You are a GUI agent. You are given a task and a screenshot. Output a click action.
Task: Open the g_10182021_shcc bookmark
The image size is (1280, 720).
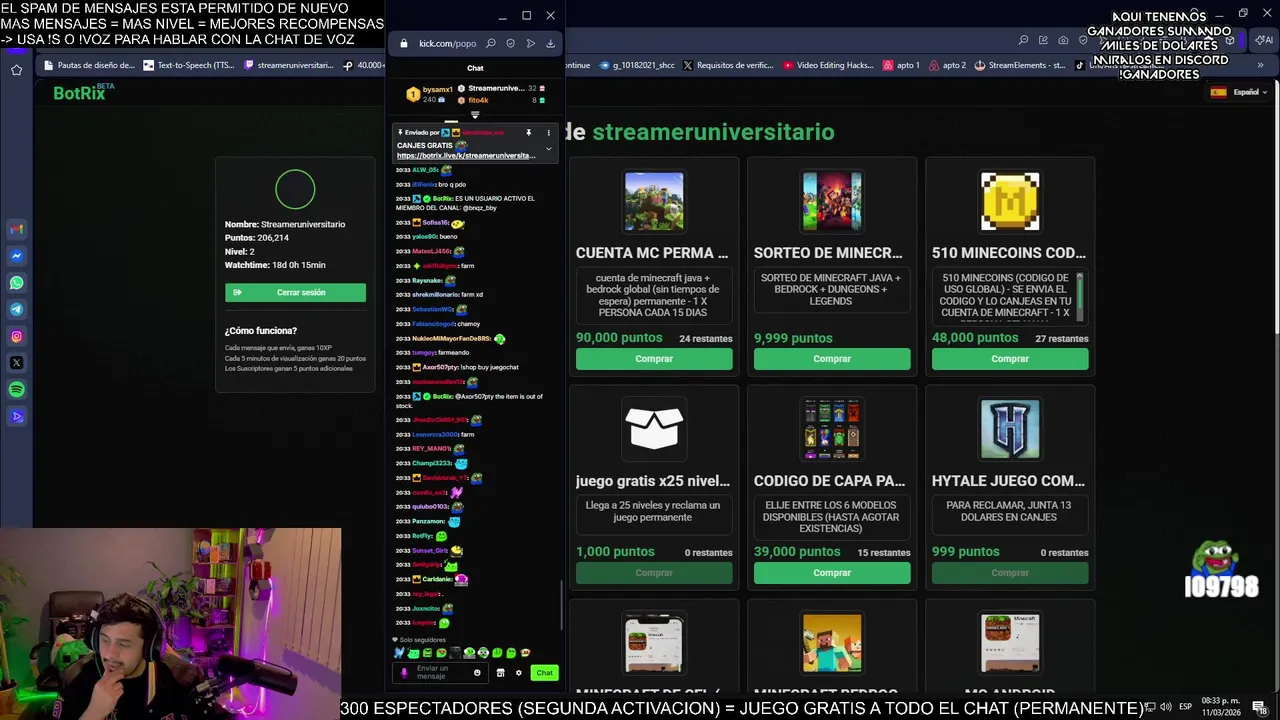point(636,66)
